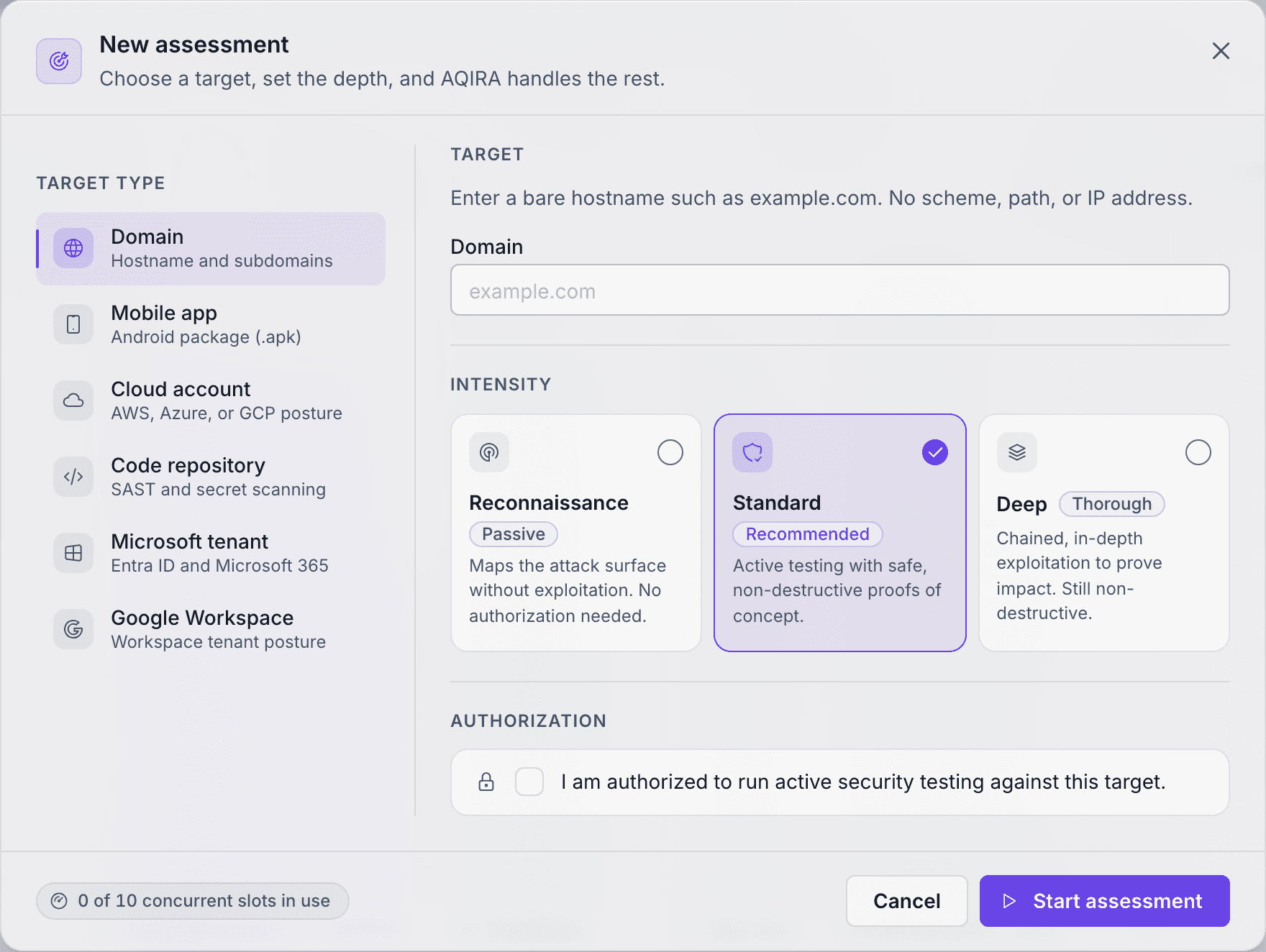Click the cloud icon for Cloud account
The image size is (1266, 952).
tap(73, 401)
